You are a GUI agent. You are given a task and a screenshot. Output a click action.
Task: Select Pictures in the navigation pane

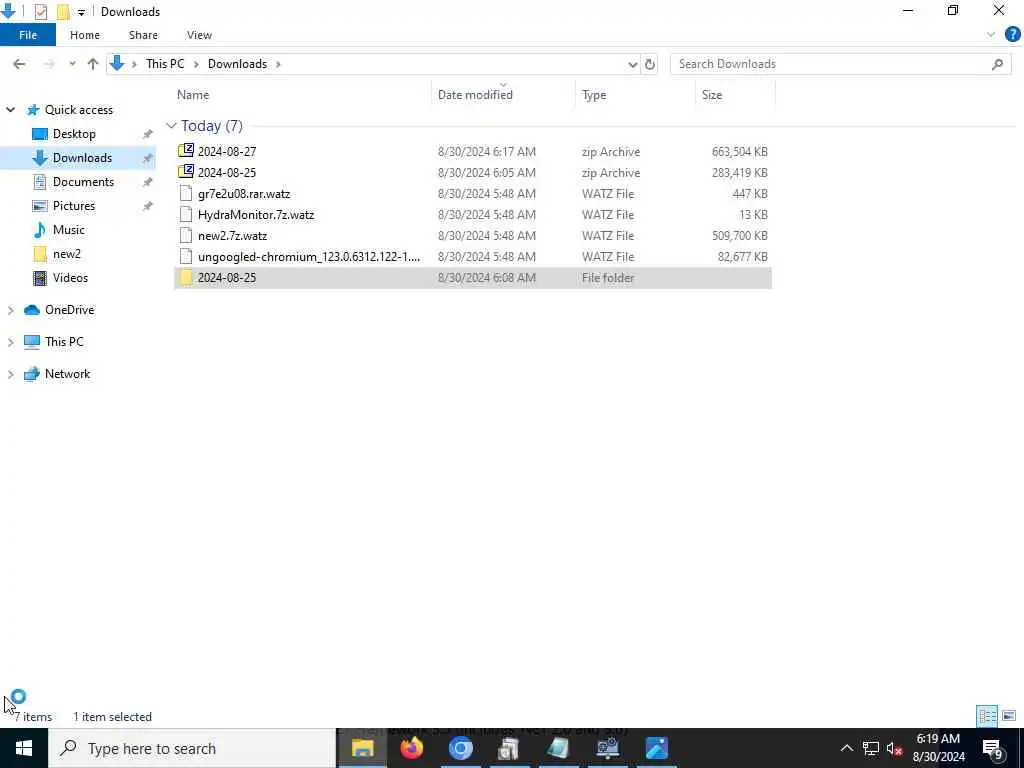click(x=73, y=206)
